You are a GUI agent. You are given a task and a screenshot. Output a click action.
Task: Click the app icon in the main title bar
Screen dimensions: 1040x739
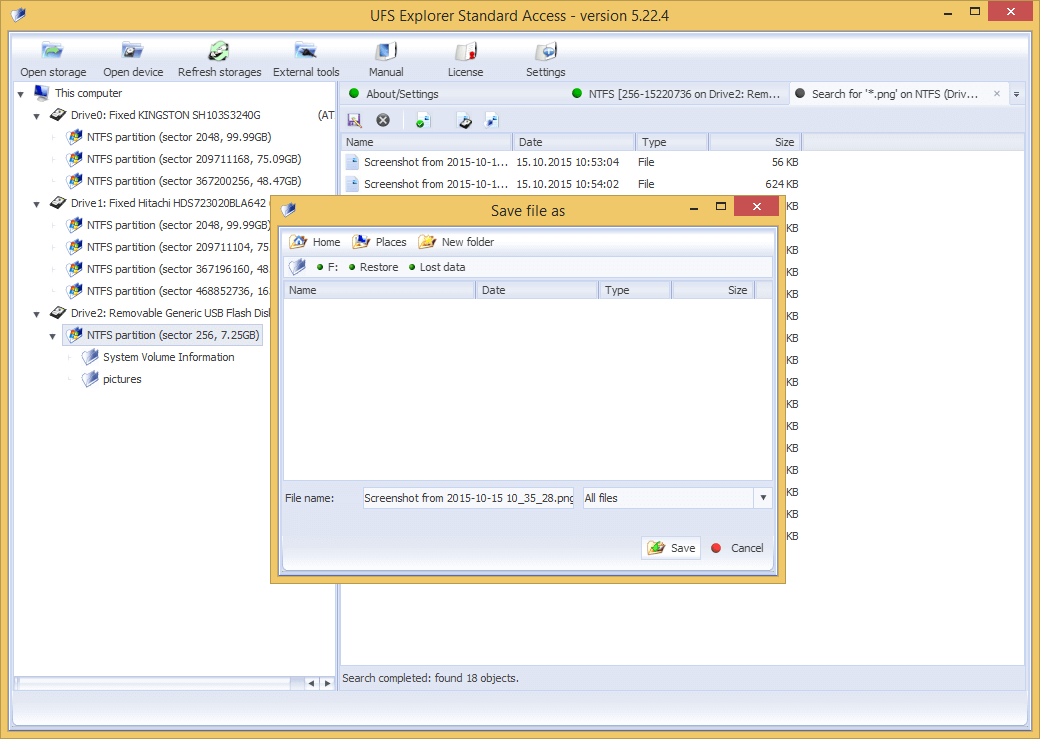point(19,15)
